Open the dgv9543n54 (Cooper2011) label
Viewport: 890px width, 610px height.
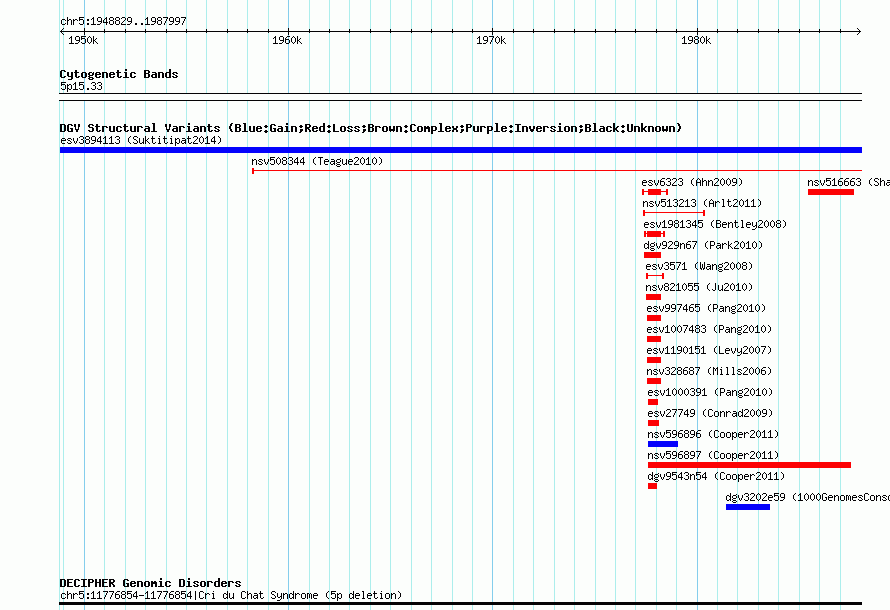pyautogui.click(x=716, y=476)
